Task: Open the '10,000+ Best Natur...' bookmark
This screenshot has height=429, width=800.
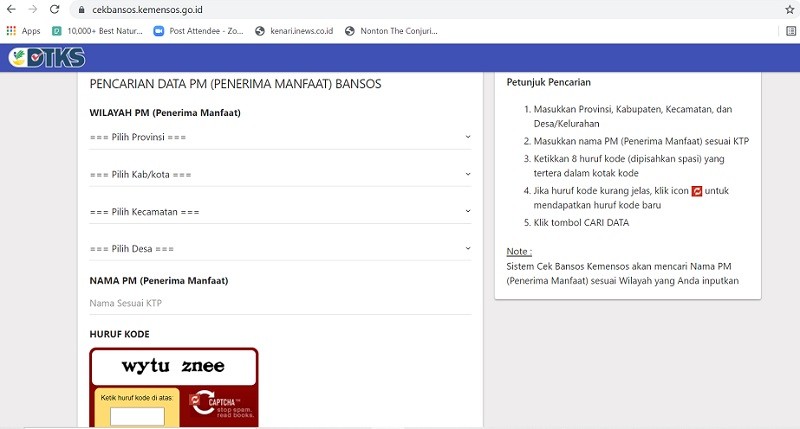Action: tap(97, 31)
